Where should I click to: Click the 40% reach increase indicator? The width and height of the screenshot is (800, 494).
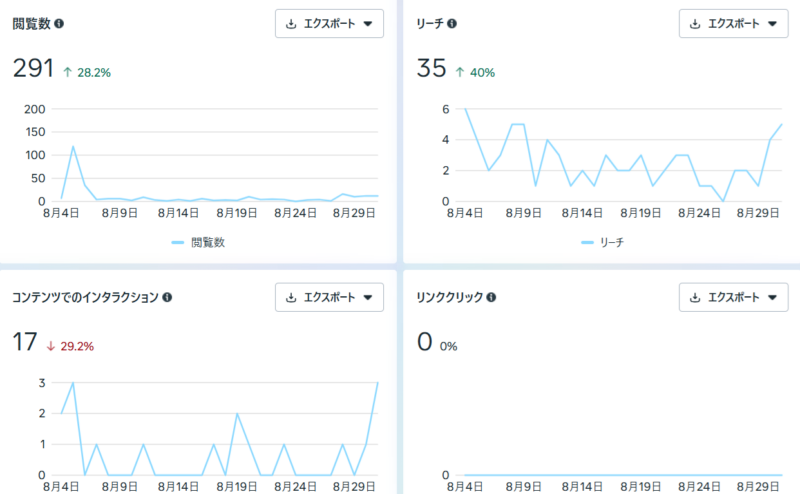[x=475, y=72]
